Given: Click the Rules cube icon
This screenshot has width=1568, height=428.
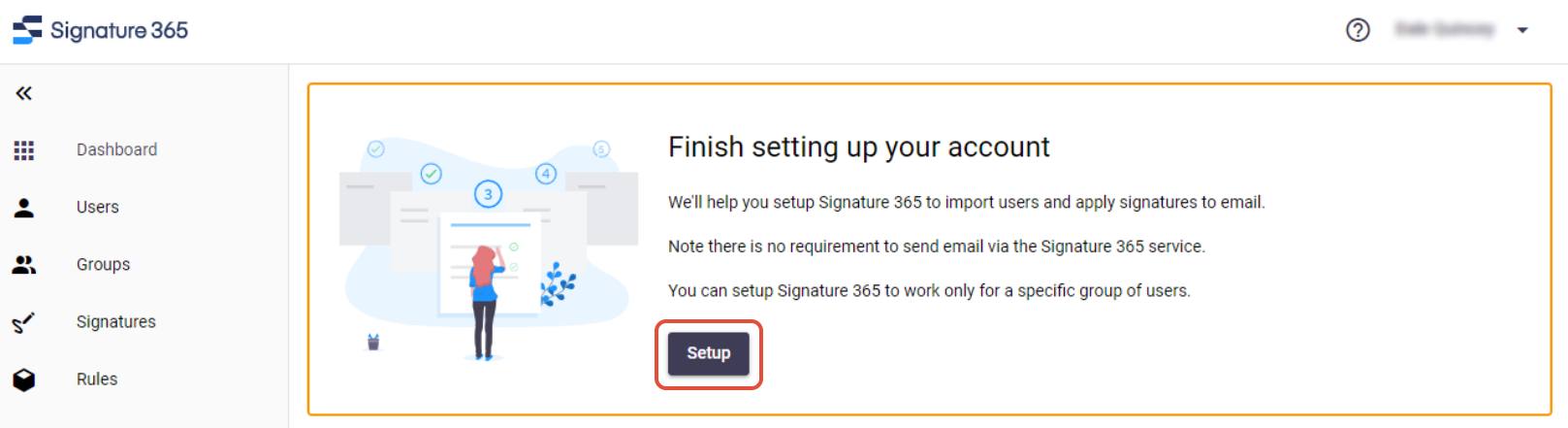Looking at the screenshot, I should coord(24,379).
